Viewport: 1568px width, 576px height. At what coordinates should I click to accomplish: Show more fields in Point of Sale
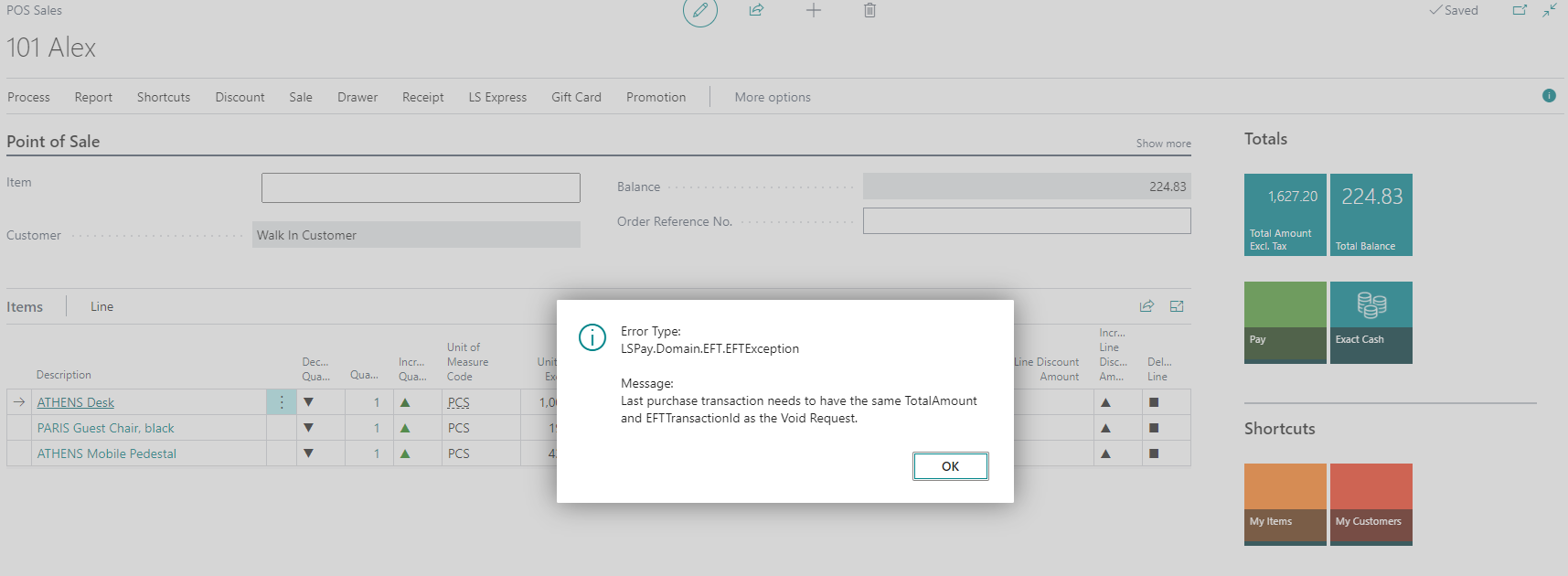[1163, 144]
